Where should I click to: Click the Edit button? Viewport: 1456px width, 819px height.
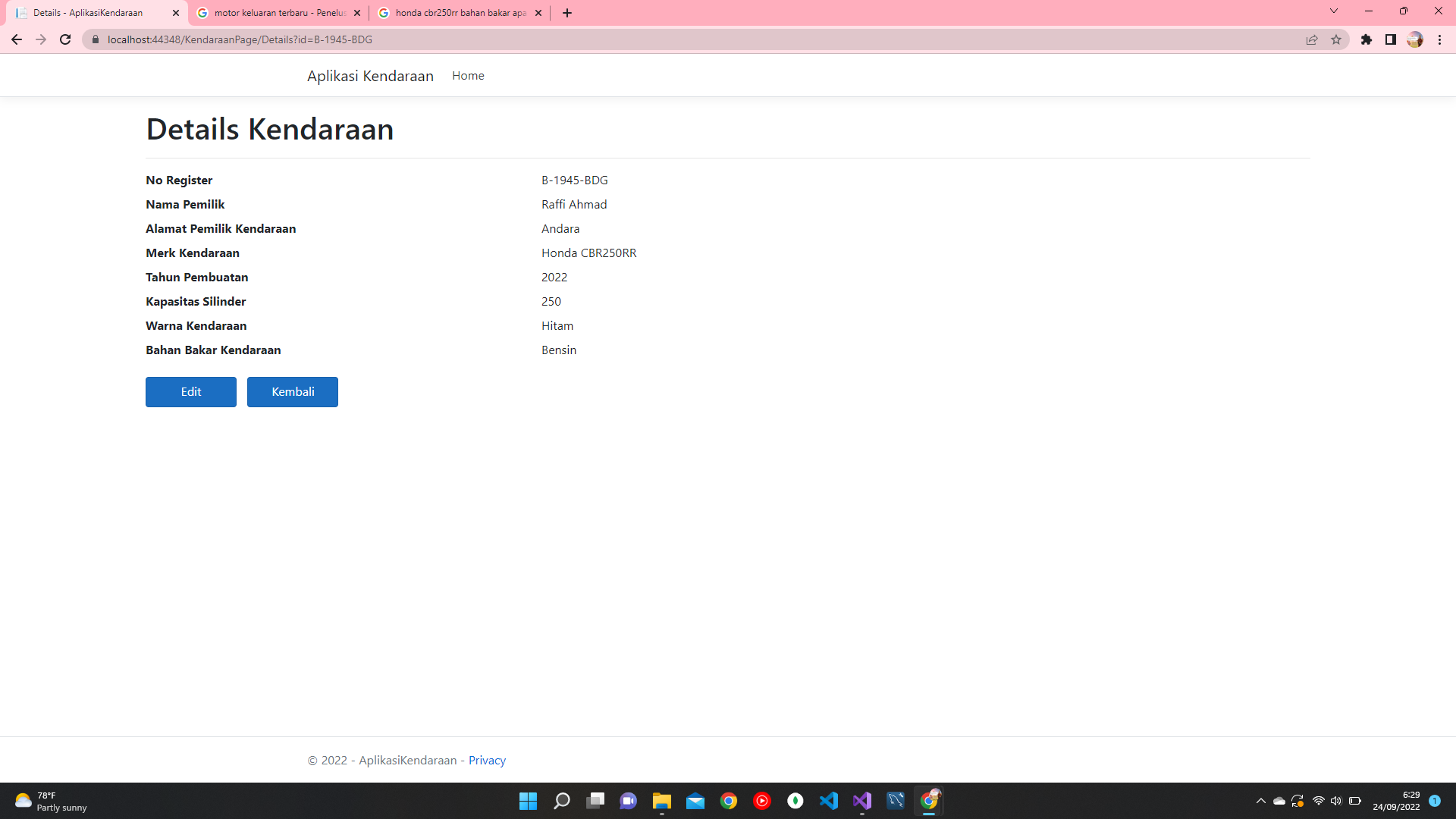(190, 391)
